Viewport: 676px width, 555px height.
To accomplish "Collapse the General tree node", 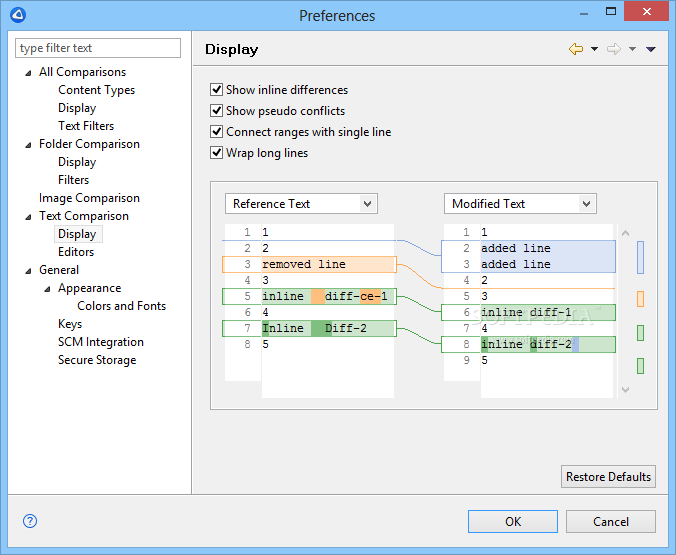I will tap(28, 271).
